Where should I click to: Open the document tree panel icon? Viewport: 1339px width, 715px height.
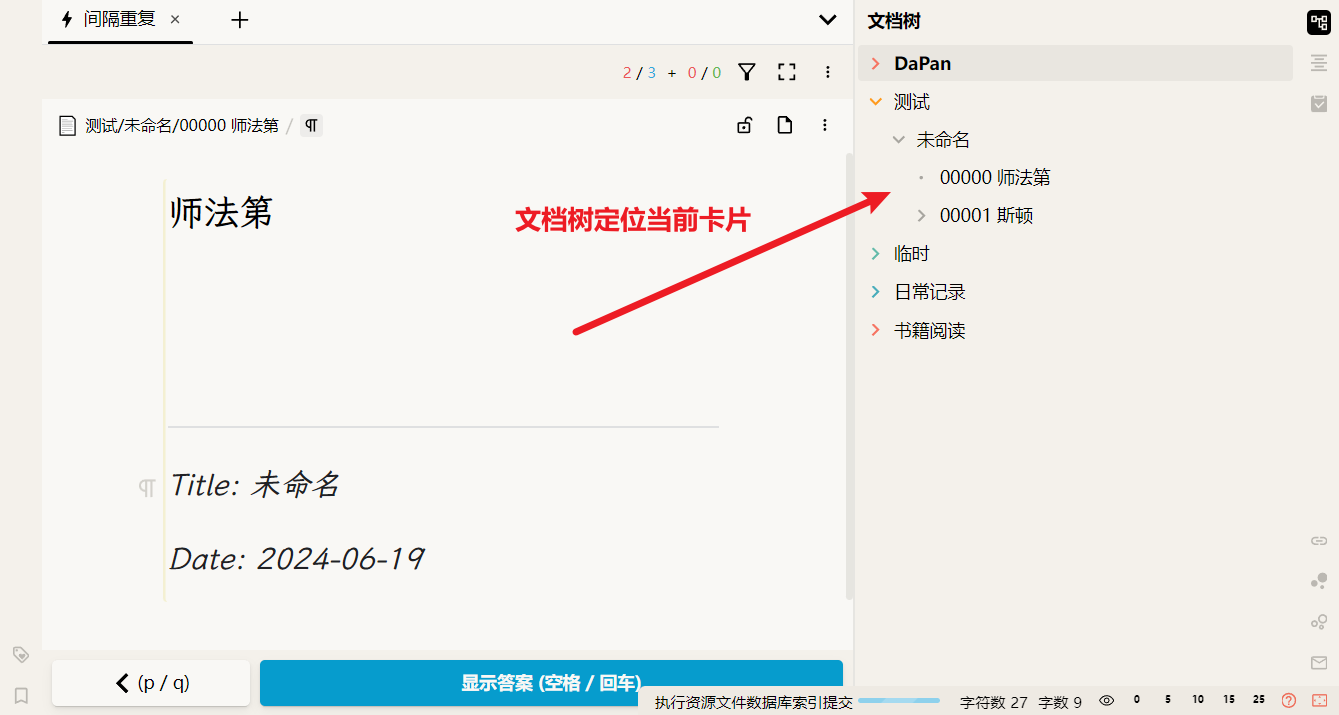pyautogui.click(x=1318, y=23)
